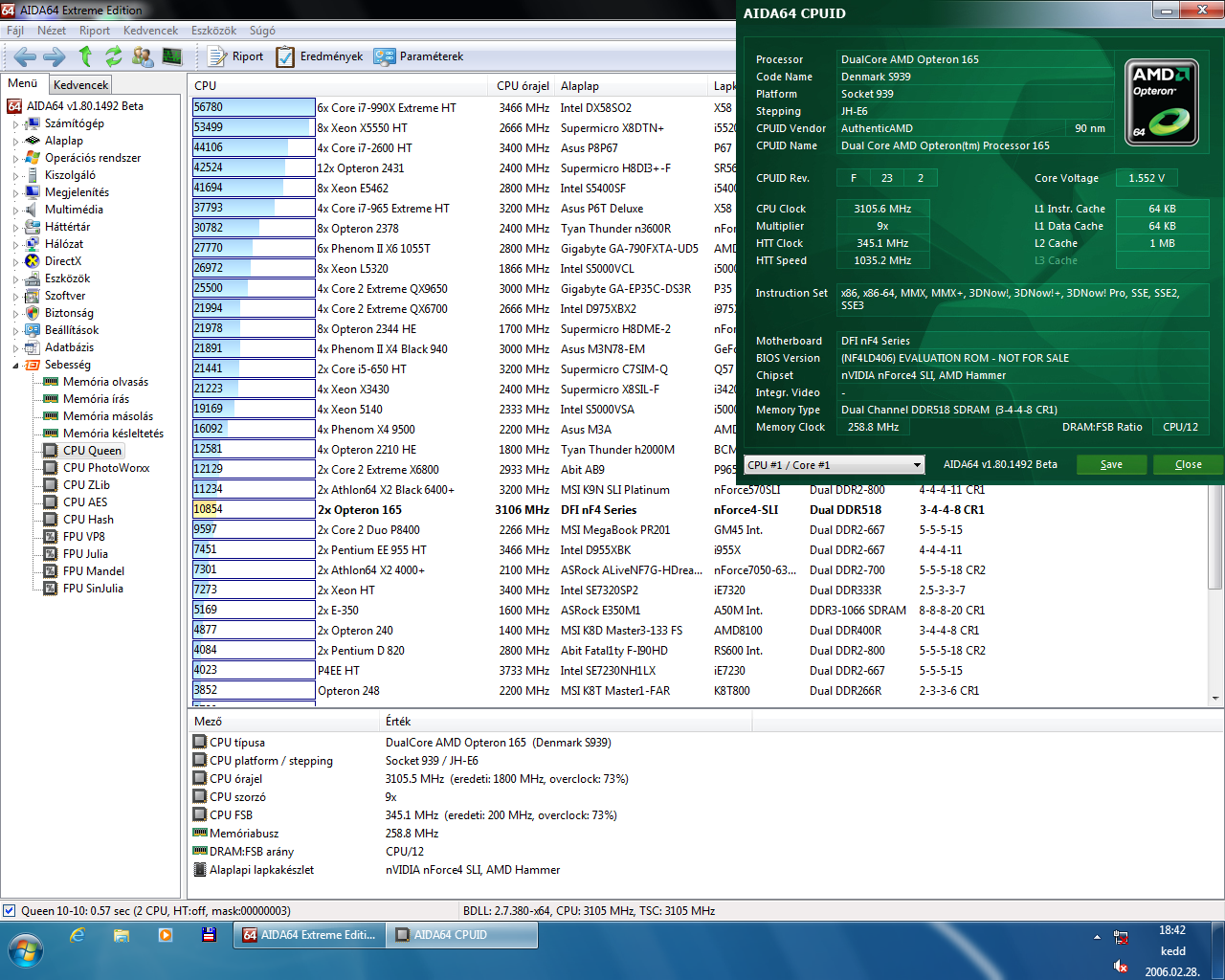Collapse the Sebesség tree node
1225x980 pixels.
pyautogui.click(x=15, y=366)
